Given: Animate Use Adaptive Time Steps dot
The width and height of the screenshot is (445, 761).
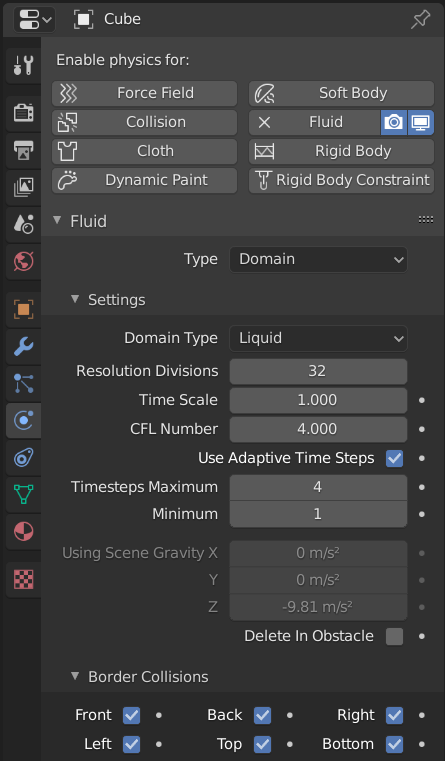Looking at the screenshot, I should [422, 458].
